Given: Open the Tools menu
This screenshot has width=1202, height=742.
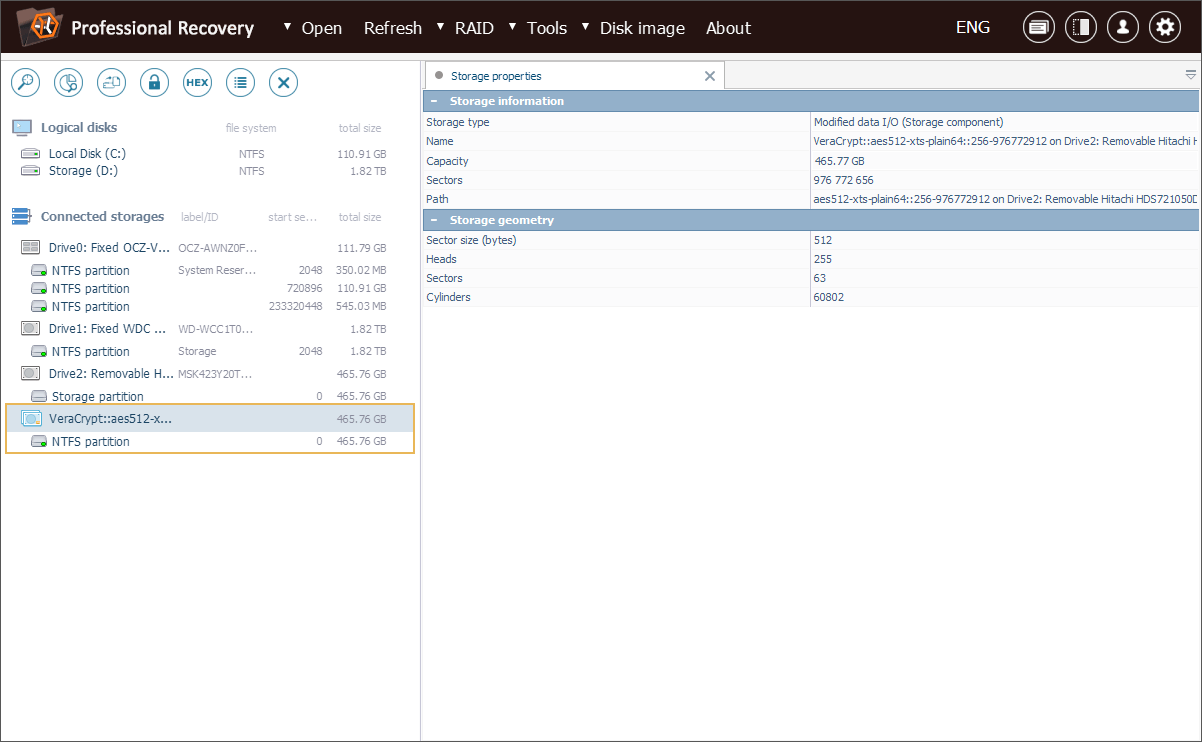Looking at the screenshot, I should coord(547,28).
